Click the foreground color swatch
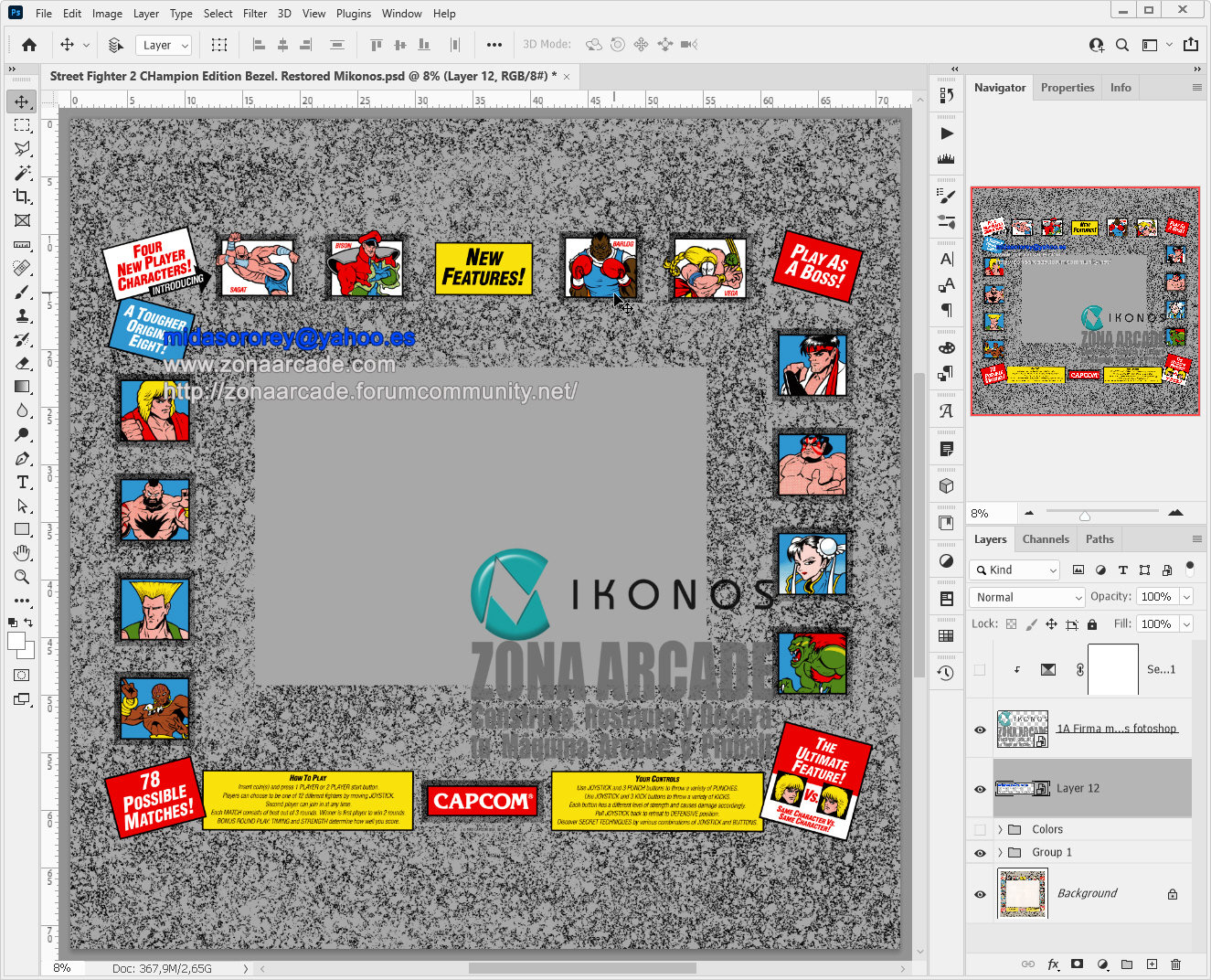The height and width of the screenshot is (980, 1211). tap(15, 639)
